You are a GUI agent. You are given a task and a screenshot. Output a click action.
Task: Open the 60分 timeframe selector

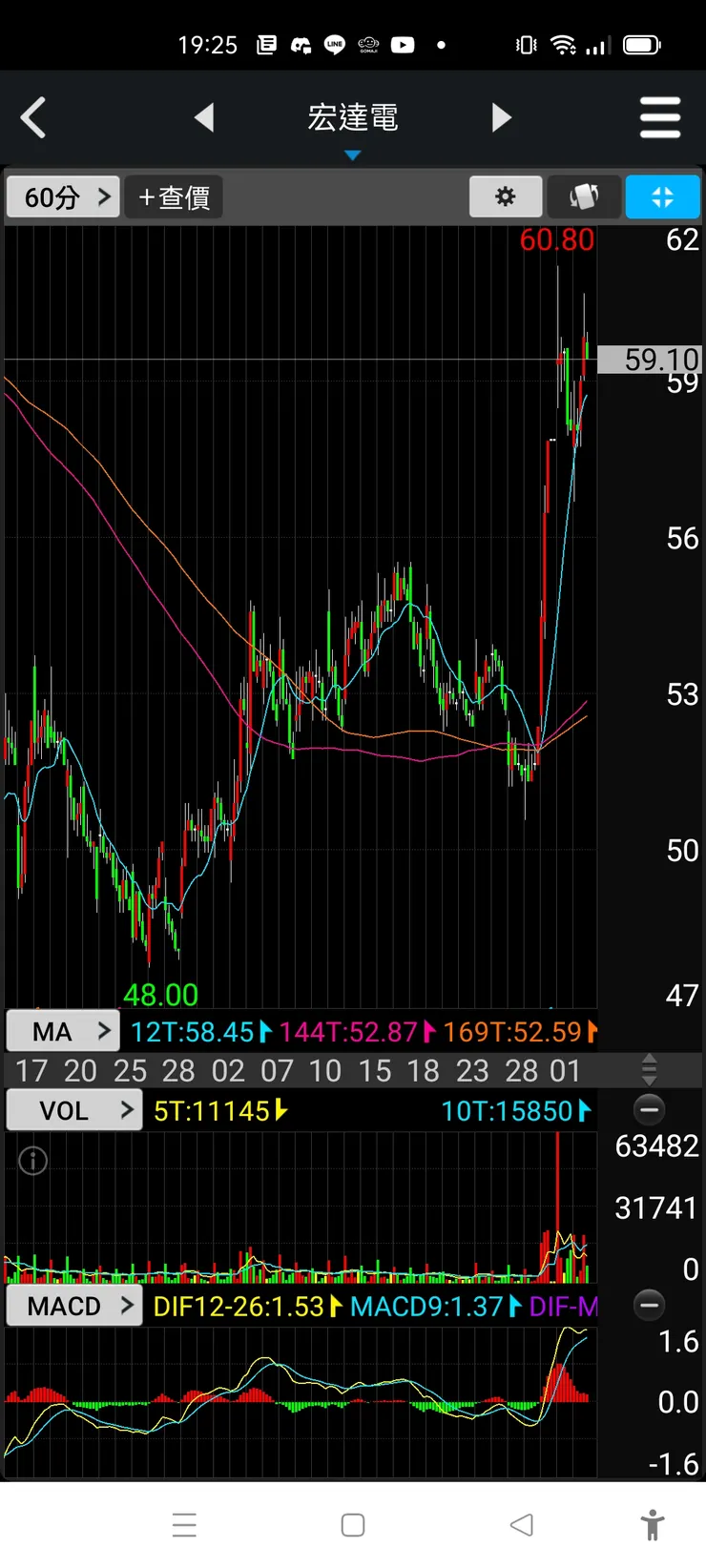click(x=64, y=197)
